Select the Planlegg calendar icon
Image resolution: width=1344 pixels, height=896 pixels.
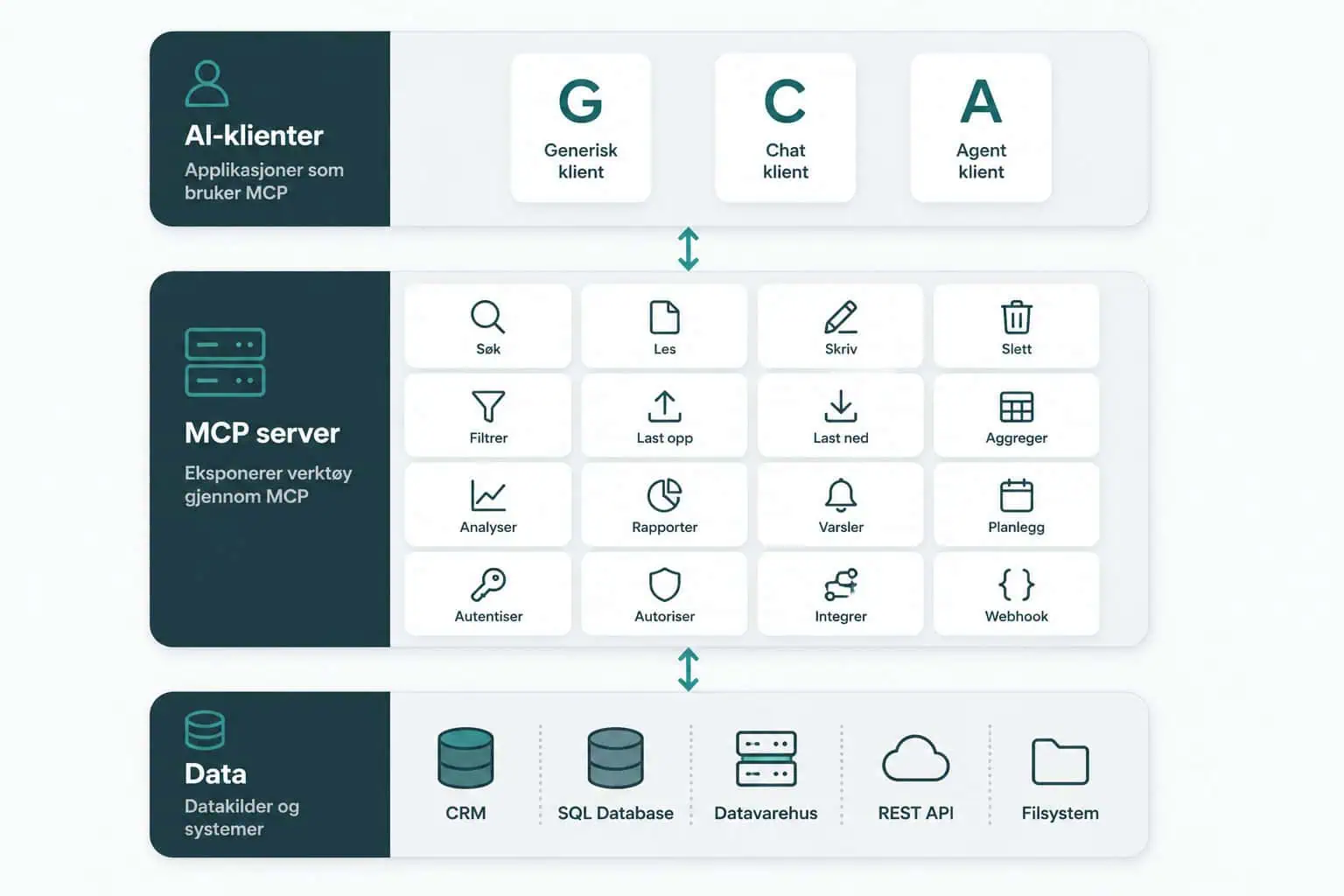[1016, 495]
